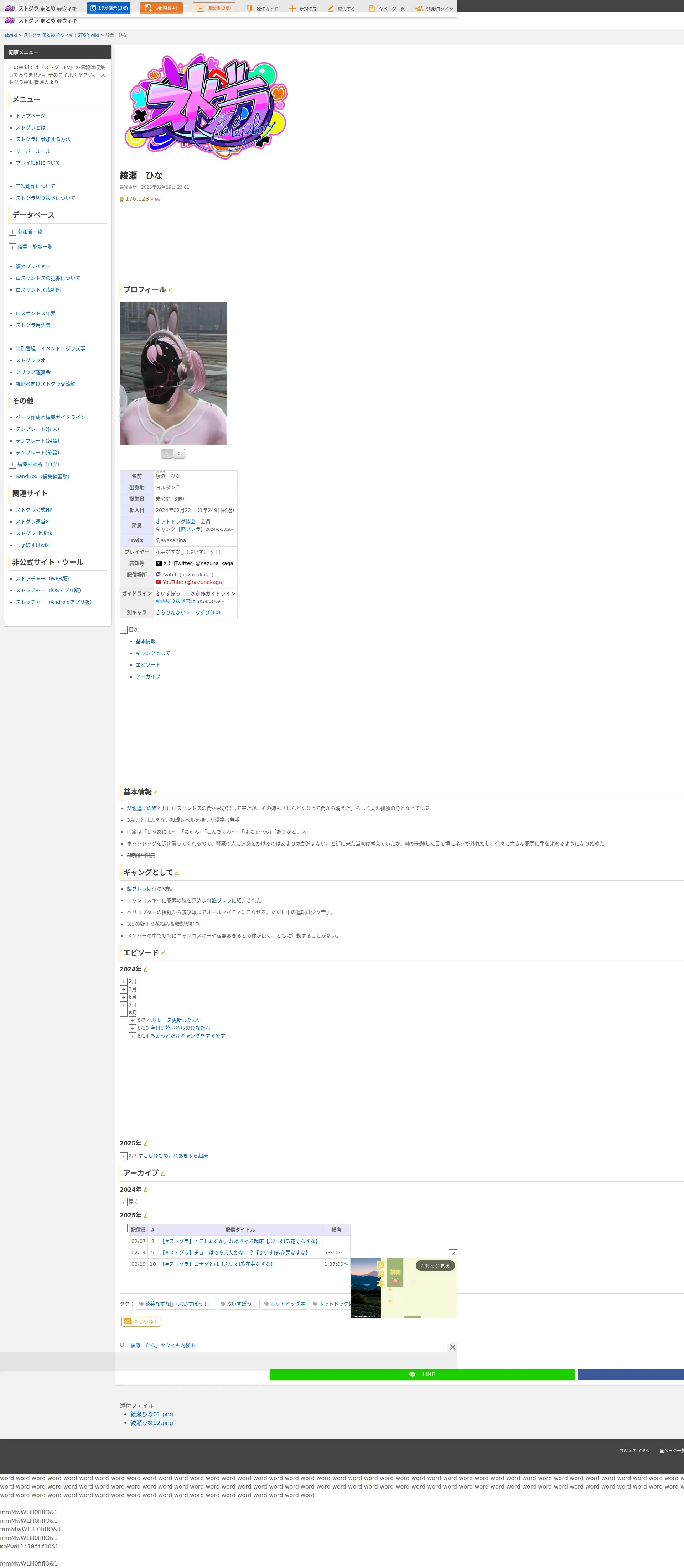Click the 登録/ログイン user icon
The image size is (684, 1568).
pyautogui.click(x=419, y=9)
